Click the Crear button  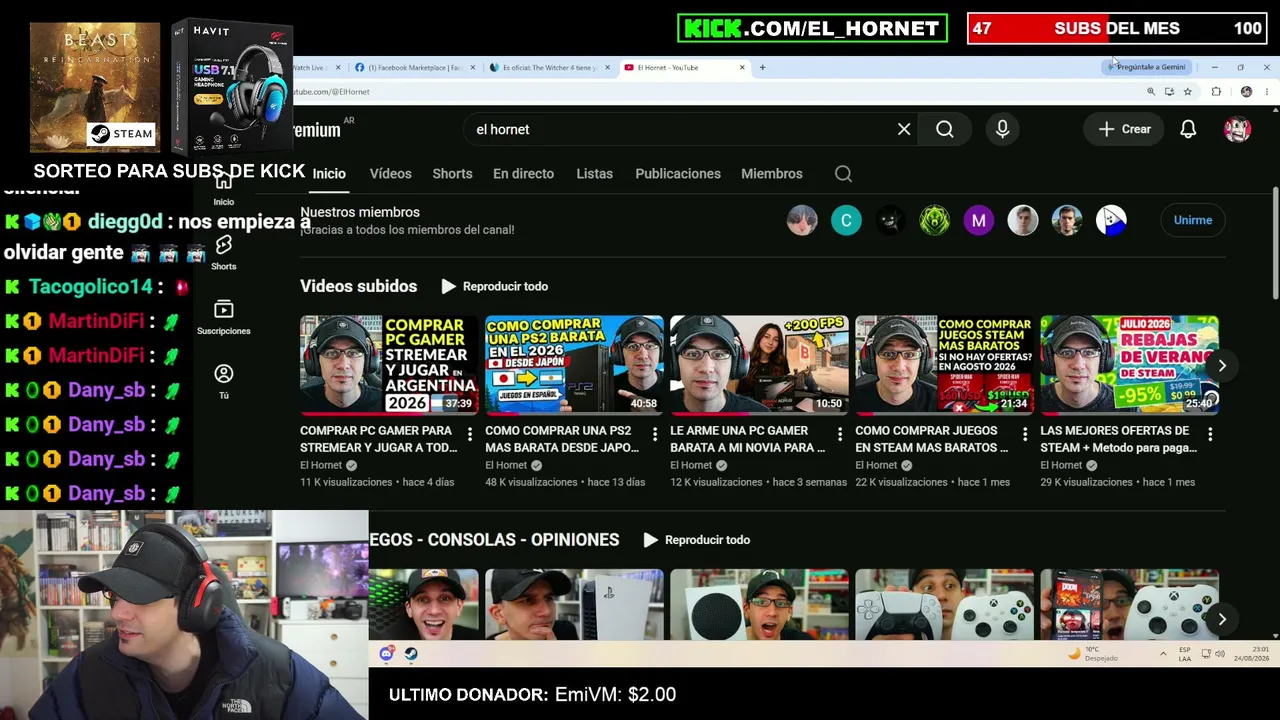click(x=1125, y=129)
